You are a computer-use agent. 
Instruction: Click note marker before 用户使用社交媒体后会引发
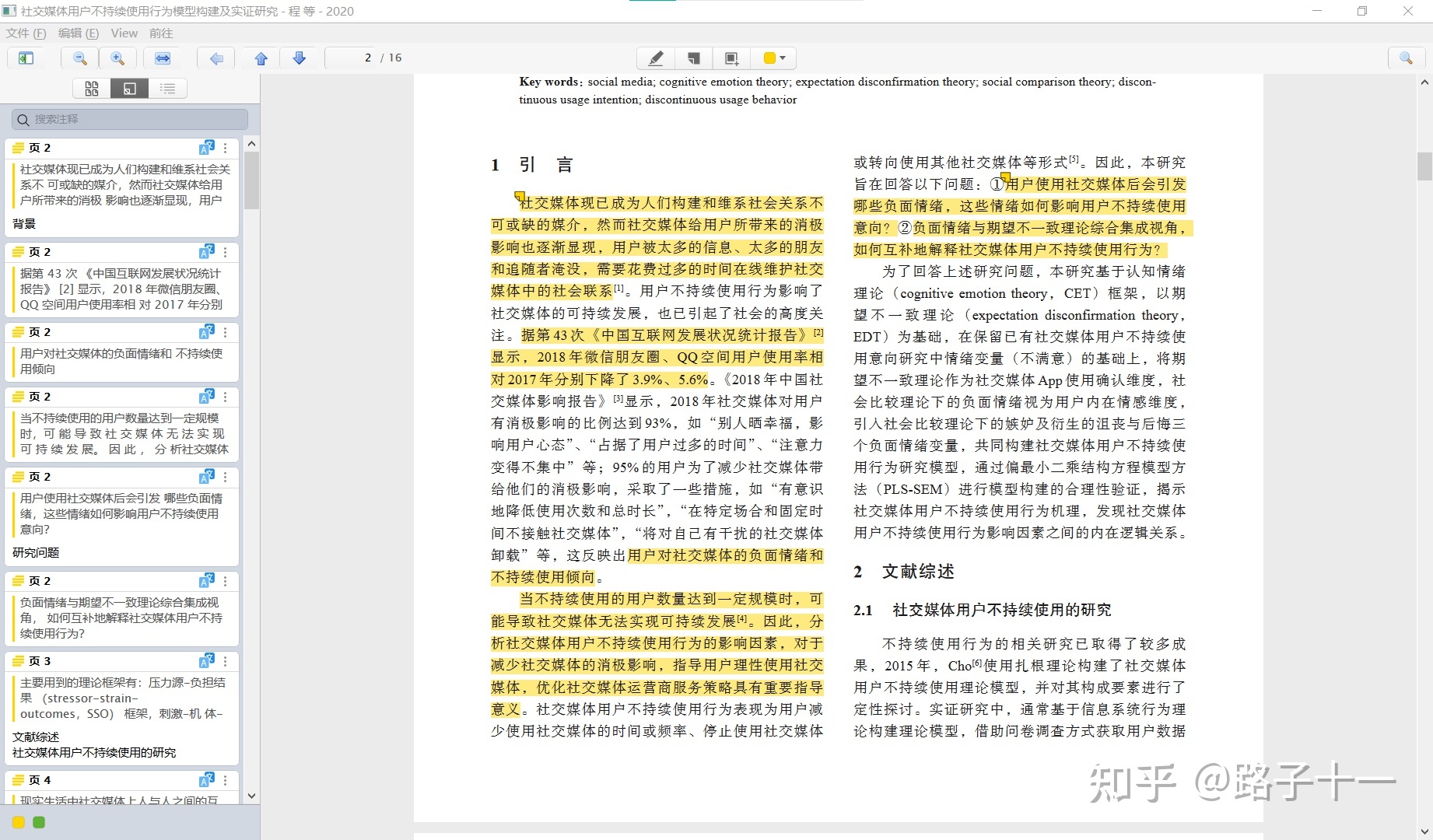[1005, 178]
